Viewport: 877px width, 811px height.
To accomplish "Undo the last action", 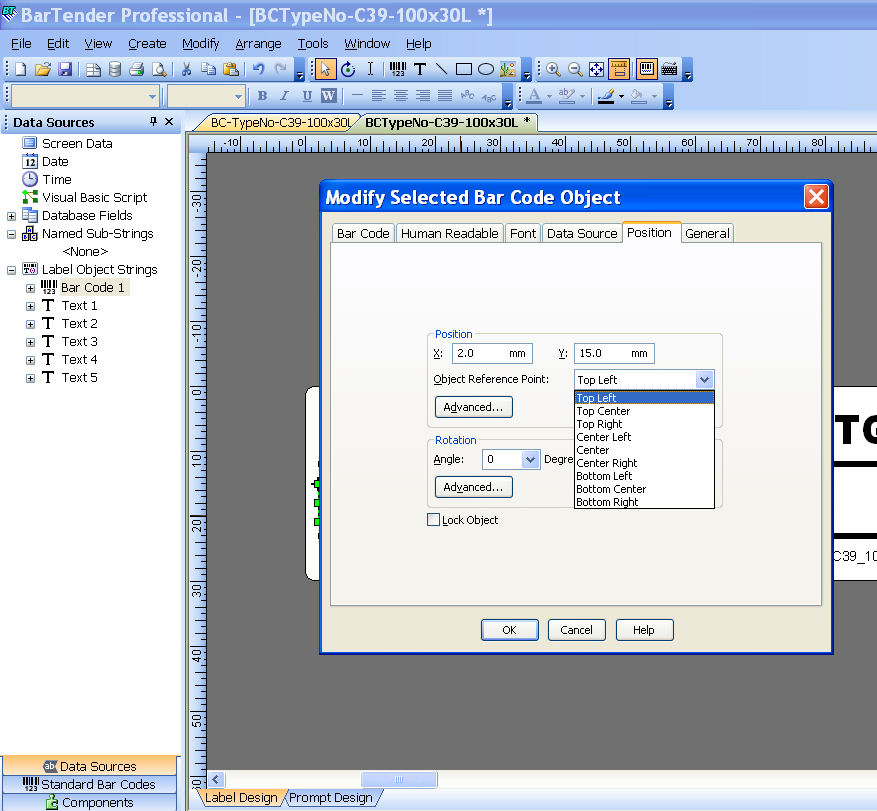I will (258, 69).
